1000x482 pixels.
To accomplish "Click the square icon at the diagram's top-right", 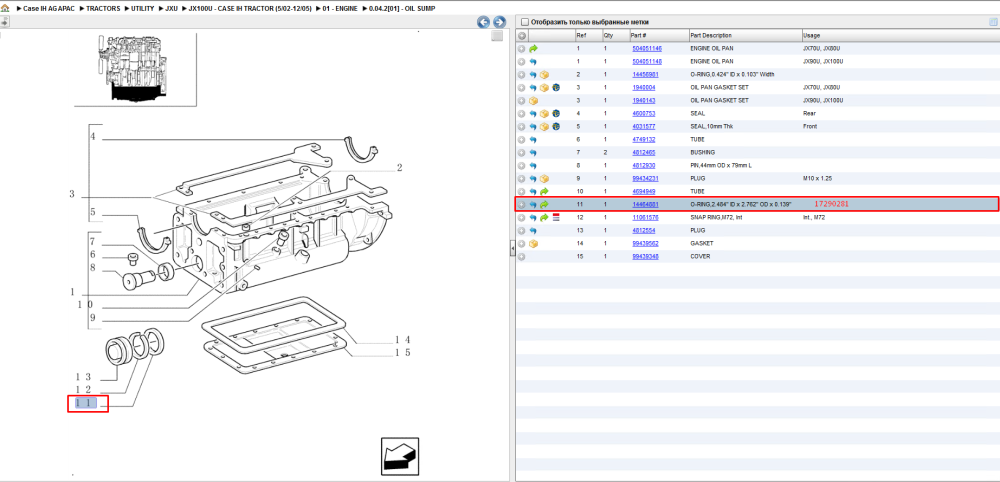I will pyautogui.click(x=497, y=36).
